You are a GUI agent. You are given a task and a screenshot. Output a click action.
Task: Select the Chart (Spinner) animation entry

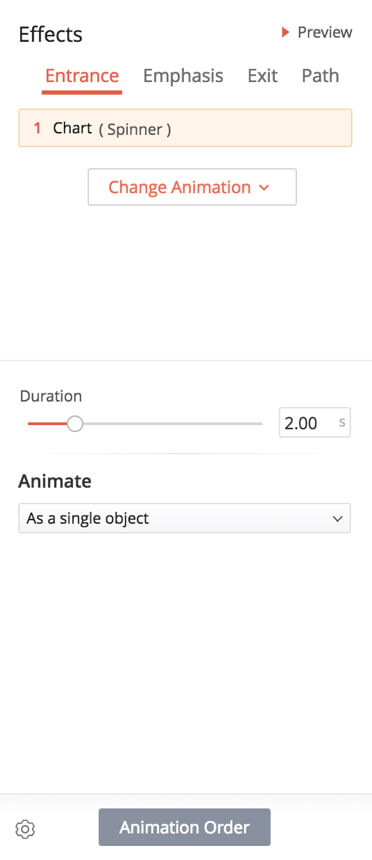click(185, 128)
